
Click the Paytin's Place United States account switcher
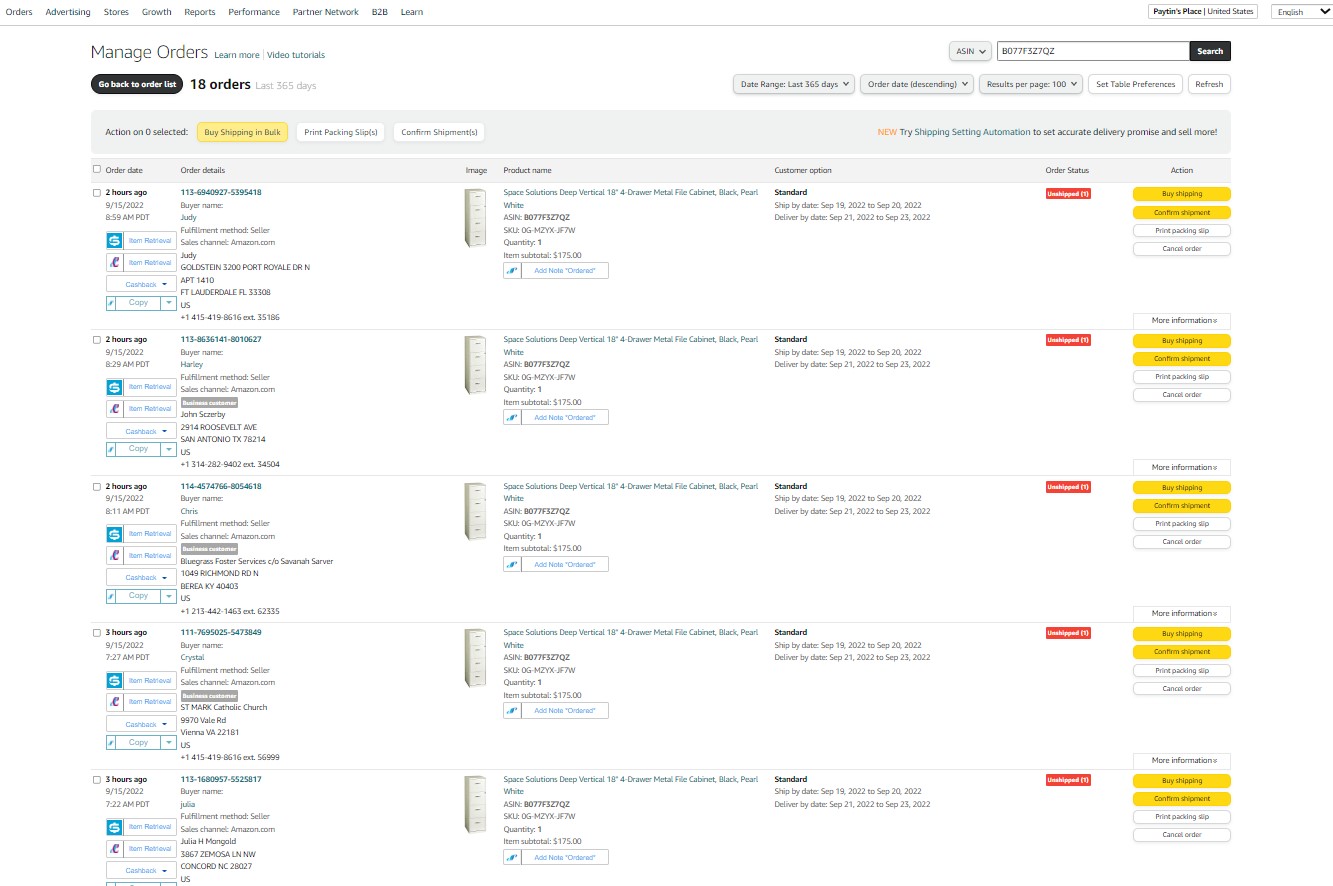[1203, 12]
